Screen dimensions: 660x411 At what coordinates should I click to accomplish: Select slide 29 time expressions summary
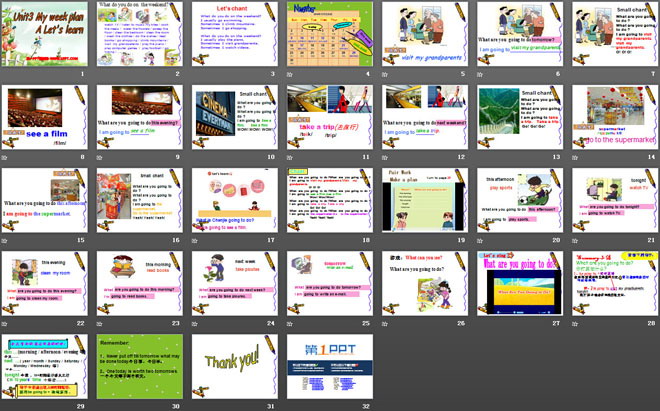point(45,366)
